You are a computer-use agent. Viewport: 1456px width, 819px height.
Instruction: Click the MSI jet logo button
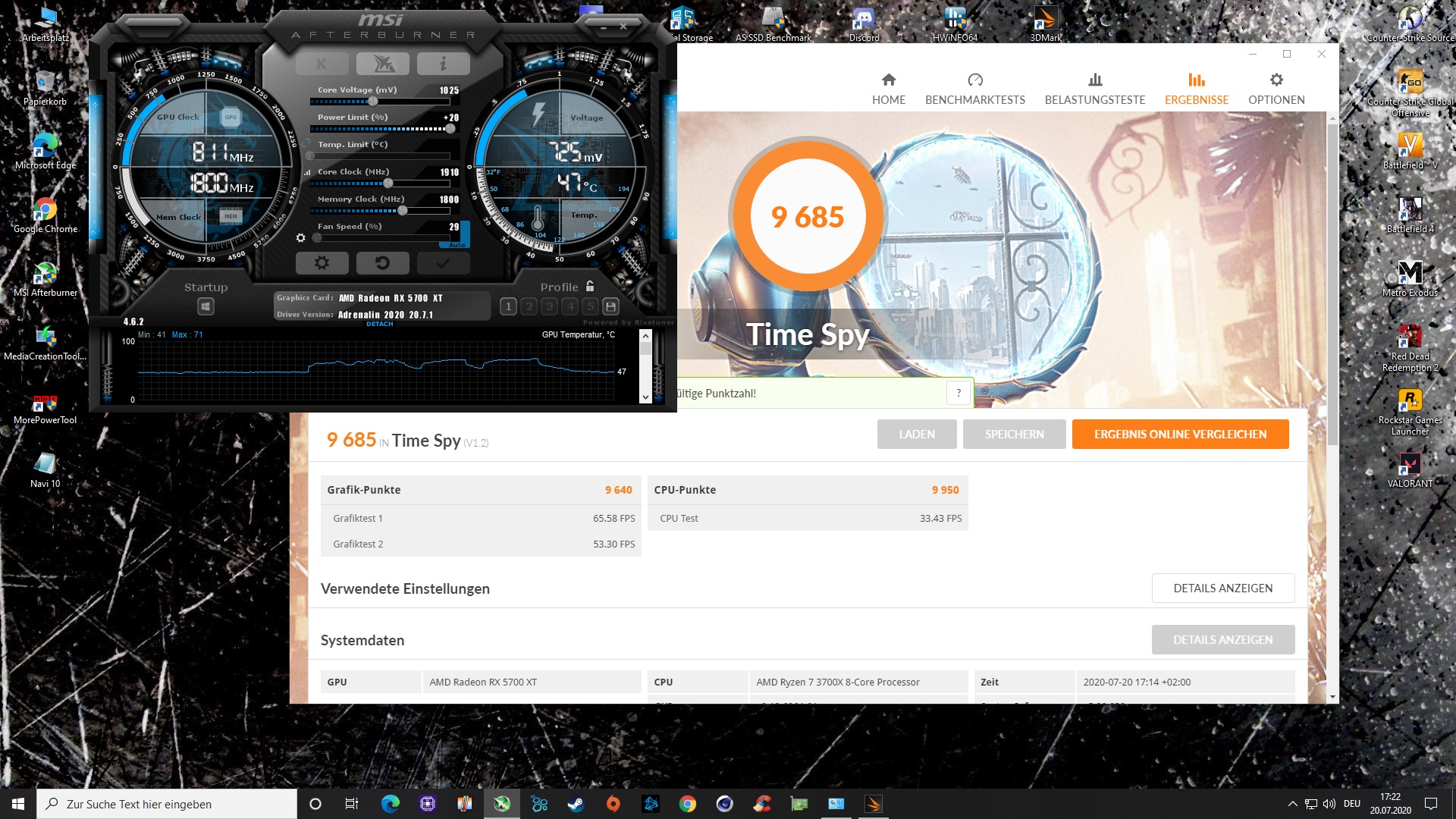coord(382,64)
